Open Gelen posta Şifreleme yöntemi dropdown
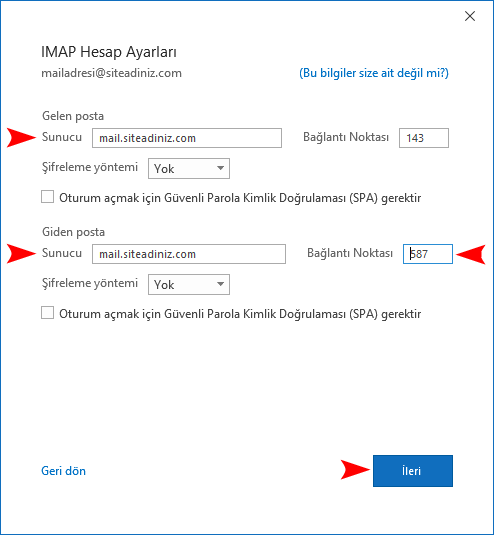This screenshot has width=494, height=535. [189, 168]
